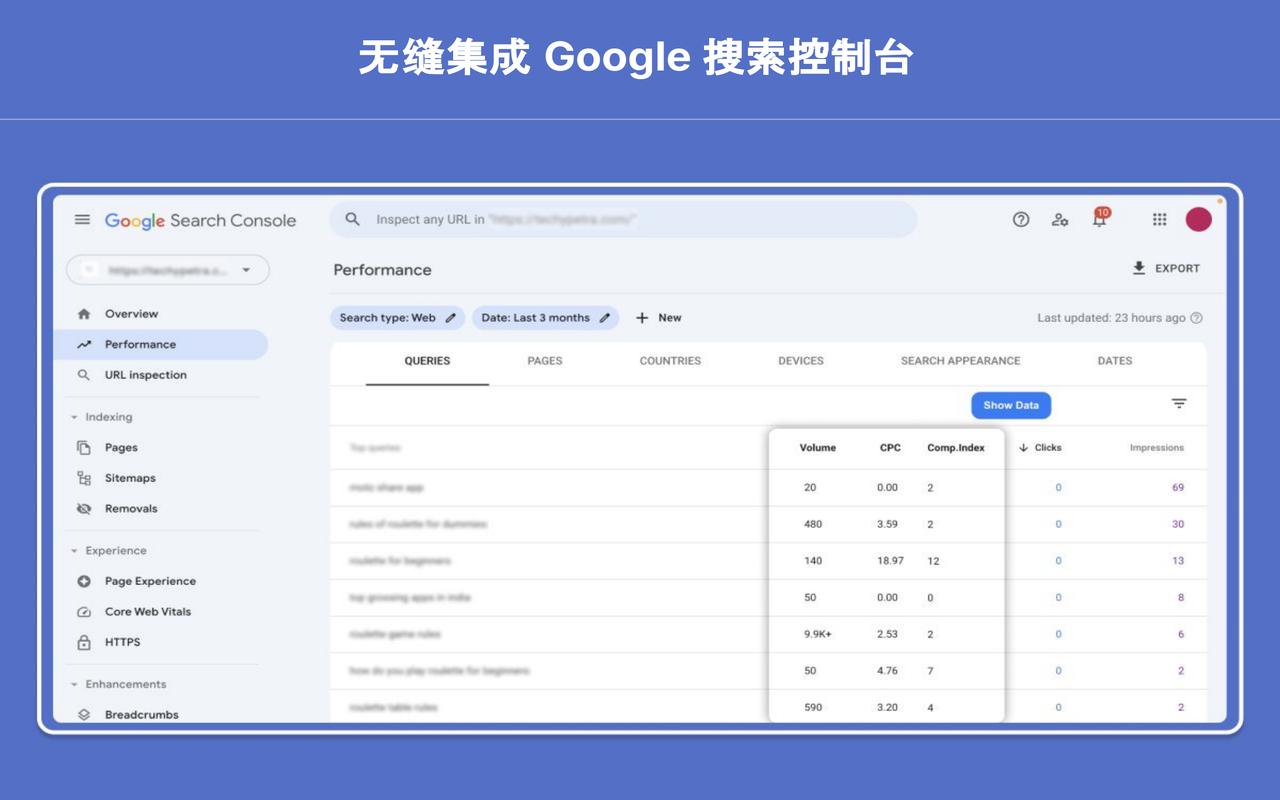The height and width of the screenshot is (800, 1280).
Task: Click the Search type: Web filter chip
Action: 398,318
